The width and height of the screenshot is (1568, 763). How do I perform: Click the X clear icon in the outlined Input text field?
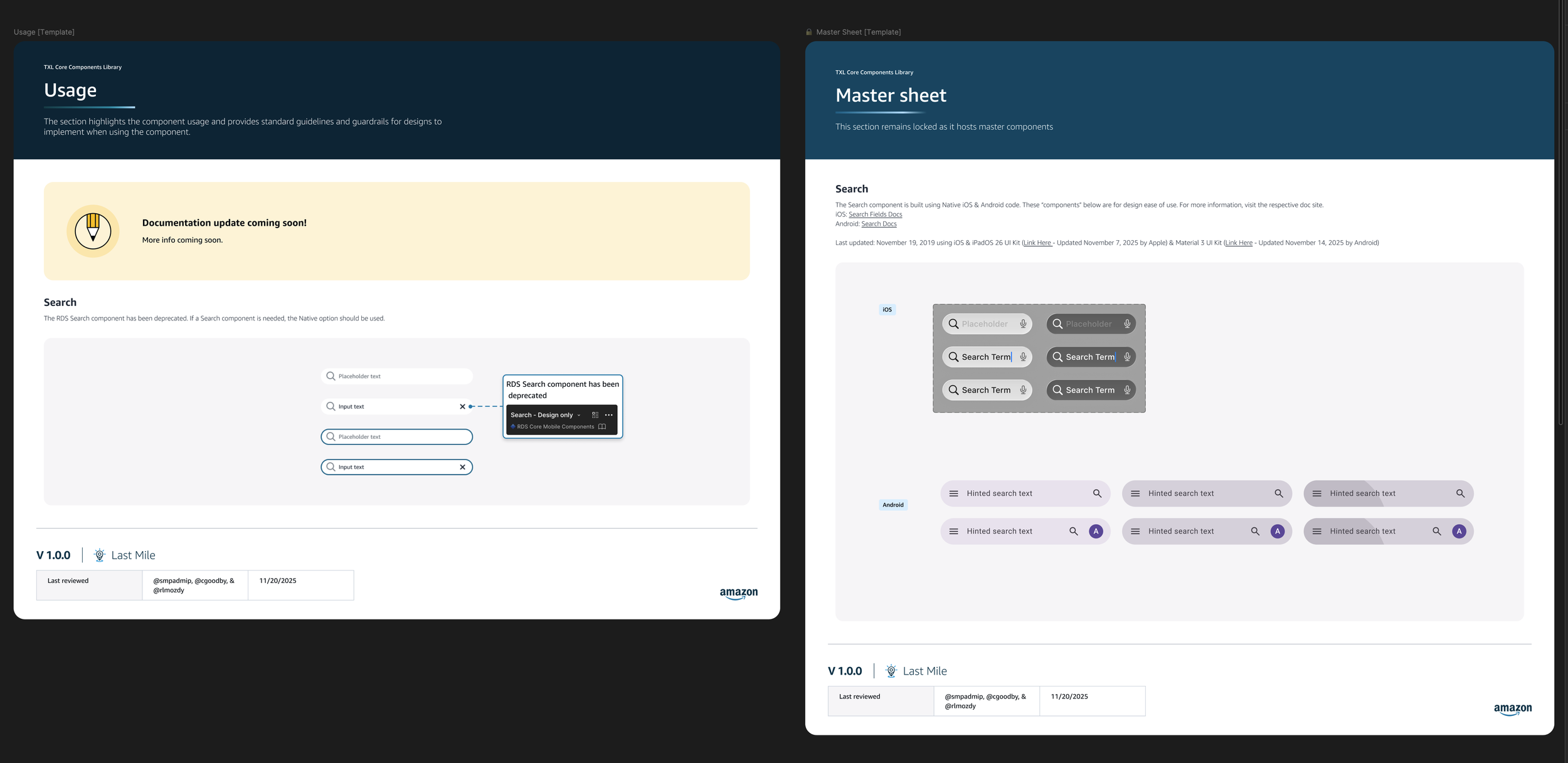click(x=462, y=467)
